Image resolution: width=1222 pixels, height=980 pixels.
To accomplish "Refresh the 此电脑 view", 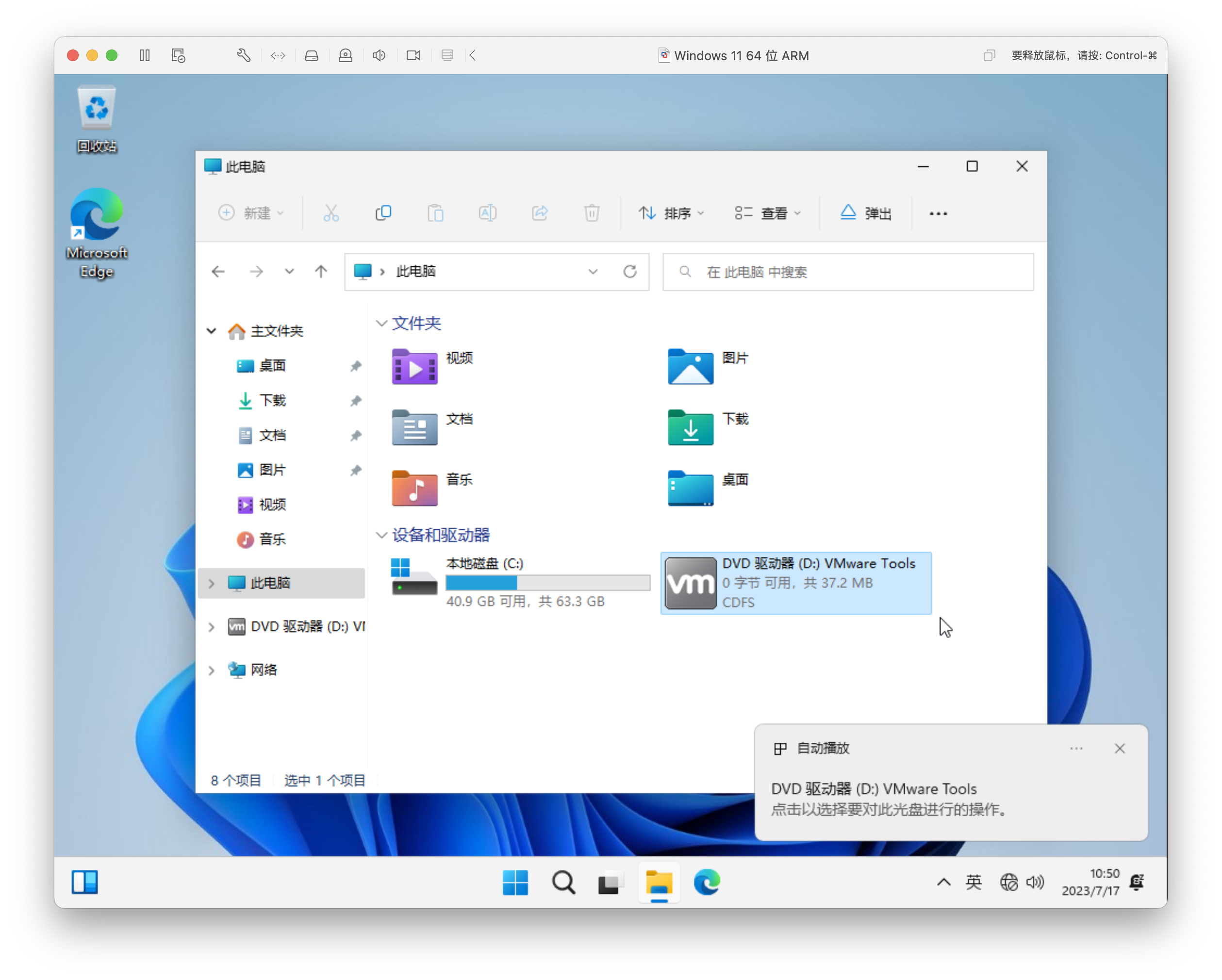I will tap(630, 271).
